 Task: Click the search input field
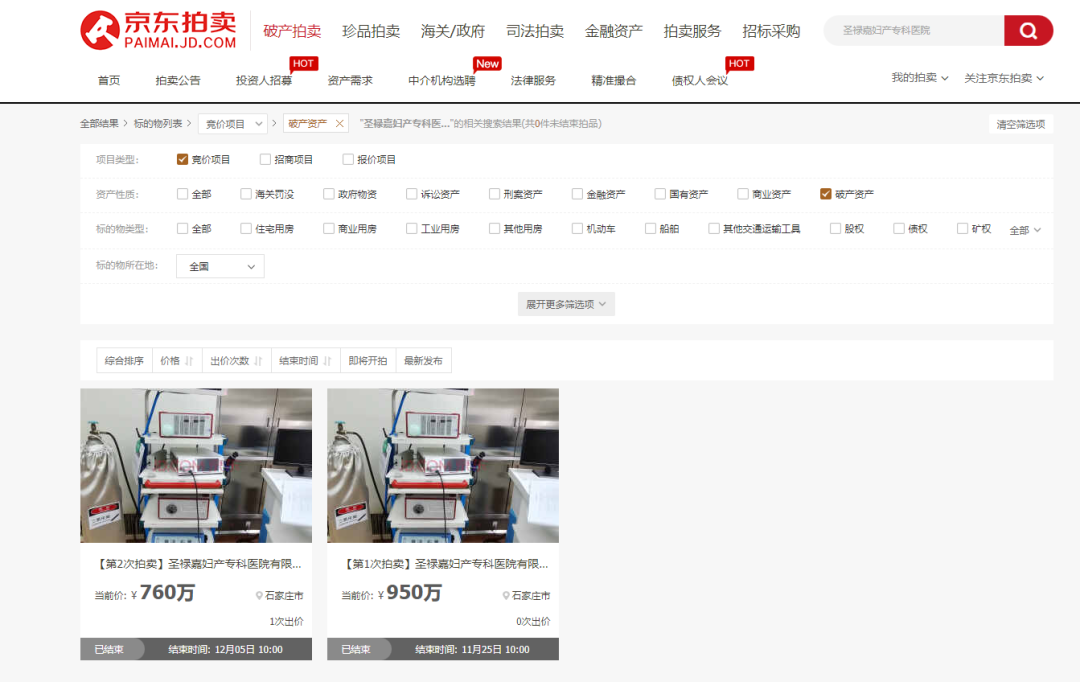click(914, 30)
